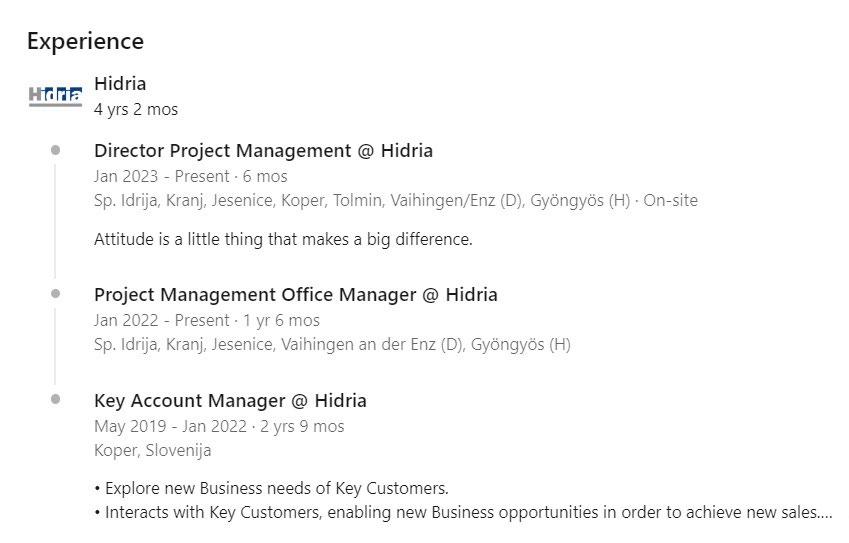849x543 pixels.
Task: Click the timeline dot beside Key Account Manager
Action: tap(55, 399)
